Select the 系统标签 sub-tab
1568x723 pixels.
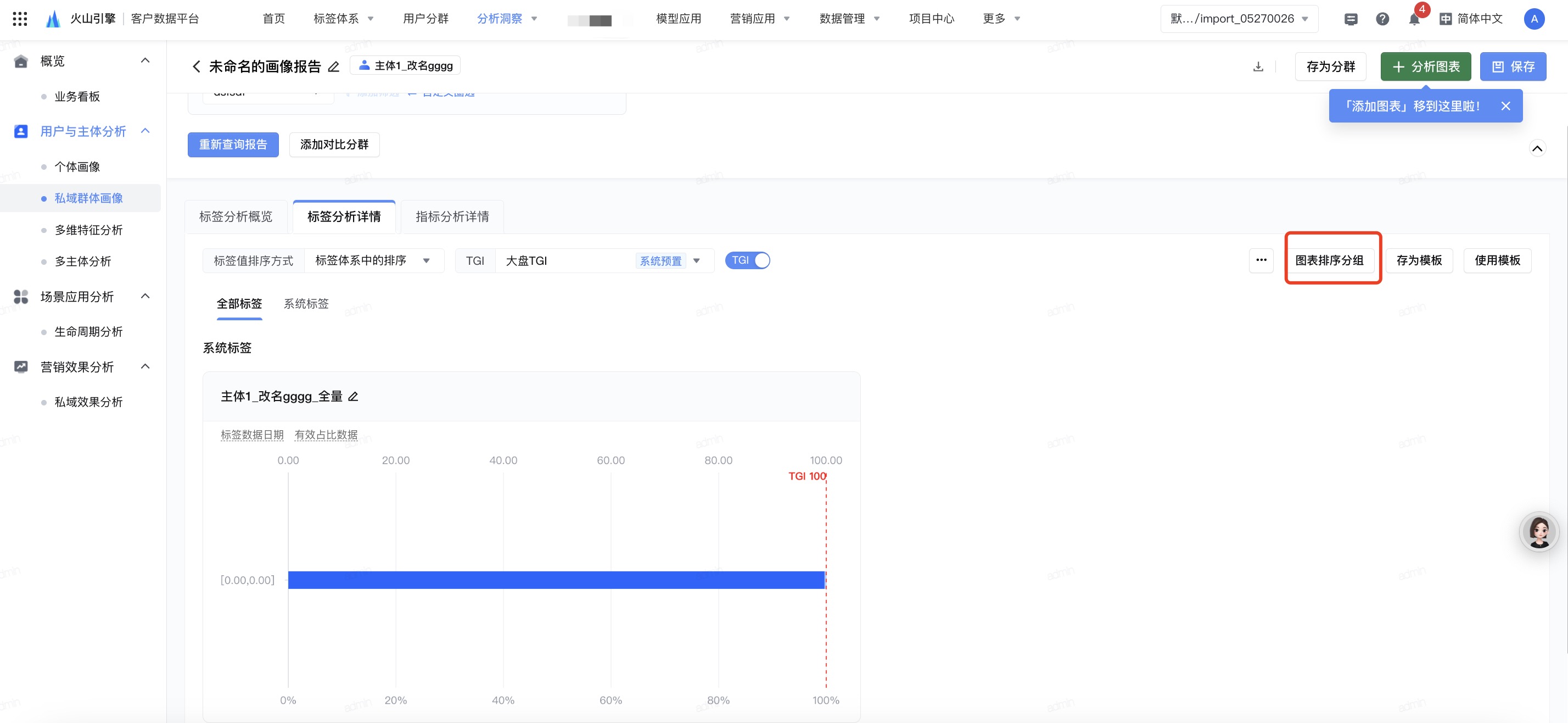tap(306, 303)
